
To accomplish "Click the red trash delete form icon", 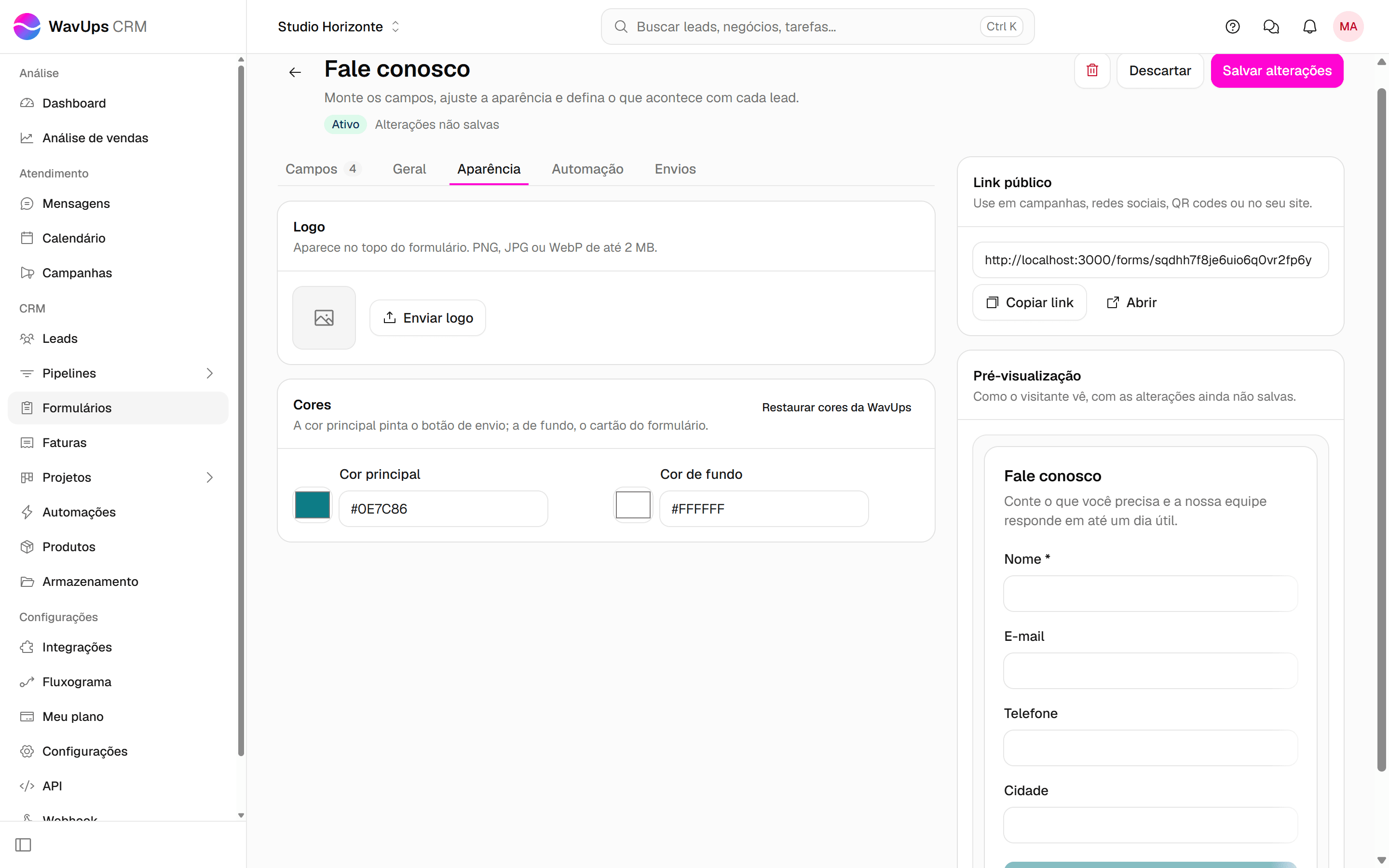I will pos(1092,70).
